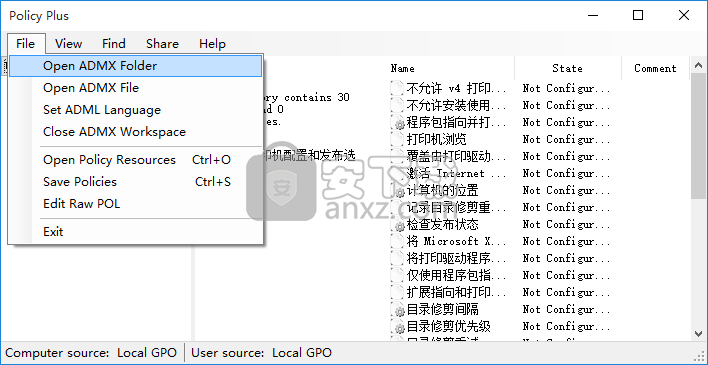708x365 pixels.
Task: Sort by the State column header
Action: [568, 69]
